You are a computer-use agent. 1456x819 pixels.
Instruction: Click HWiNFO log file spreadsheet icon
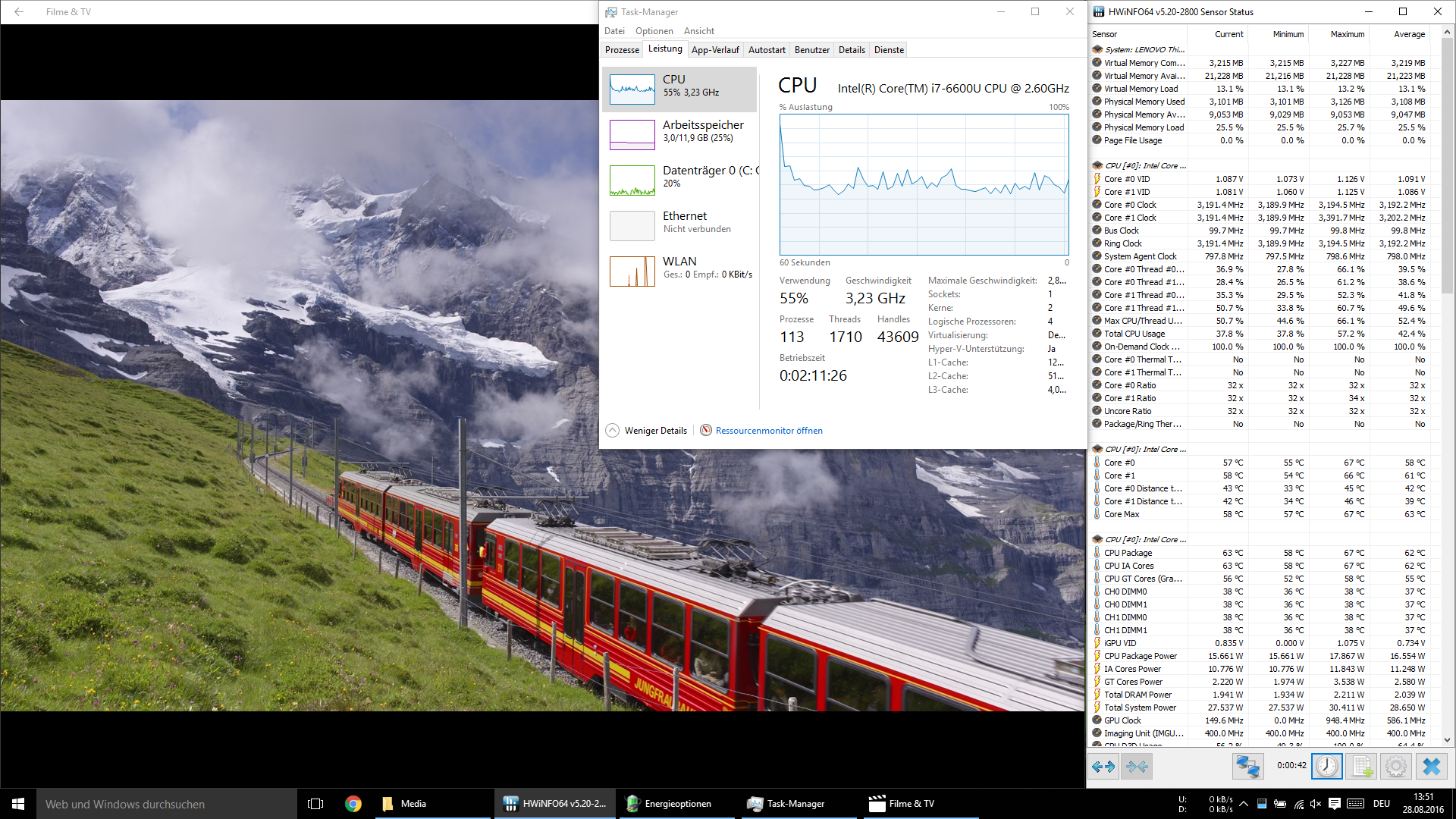click(1362, 767)
